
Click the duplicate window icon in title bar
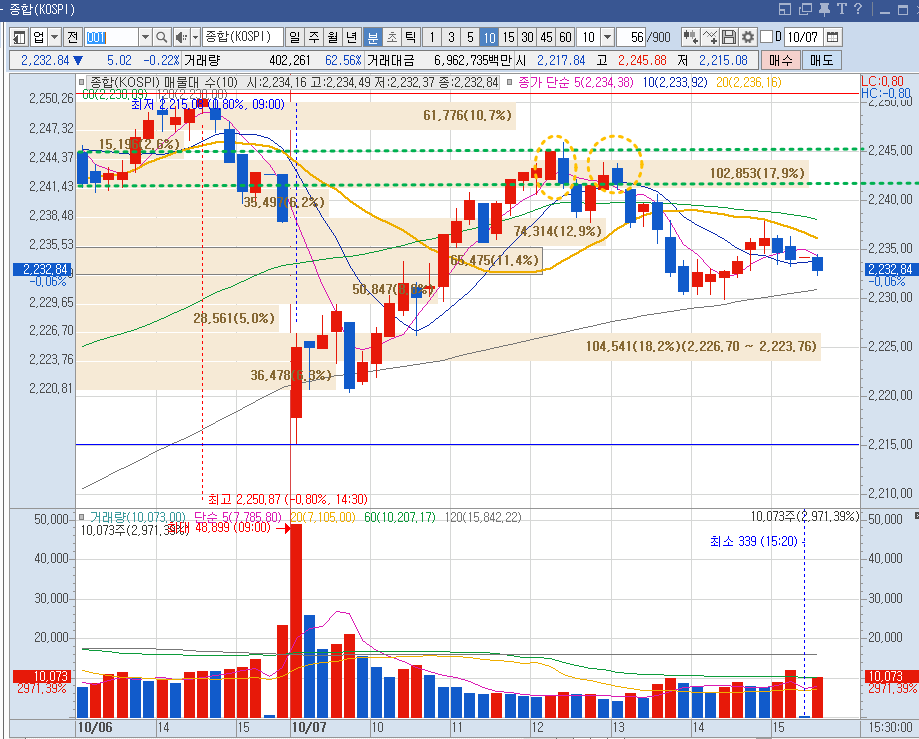point(805,9)
